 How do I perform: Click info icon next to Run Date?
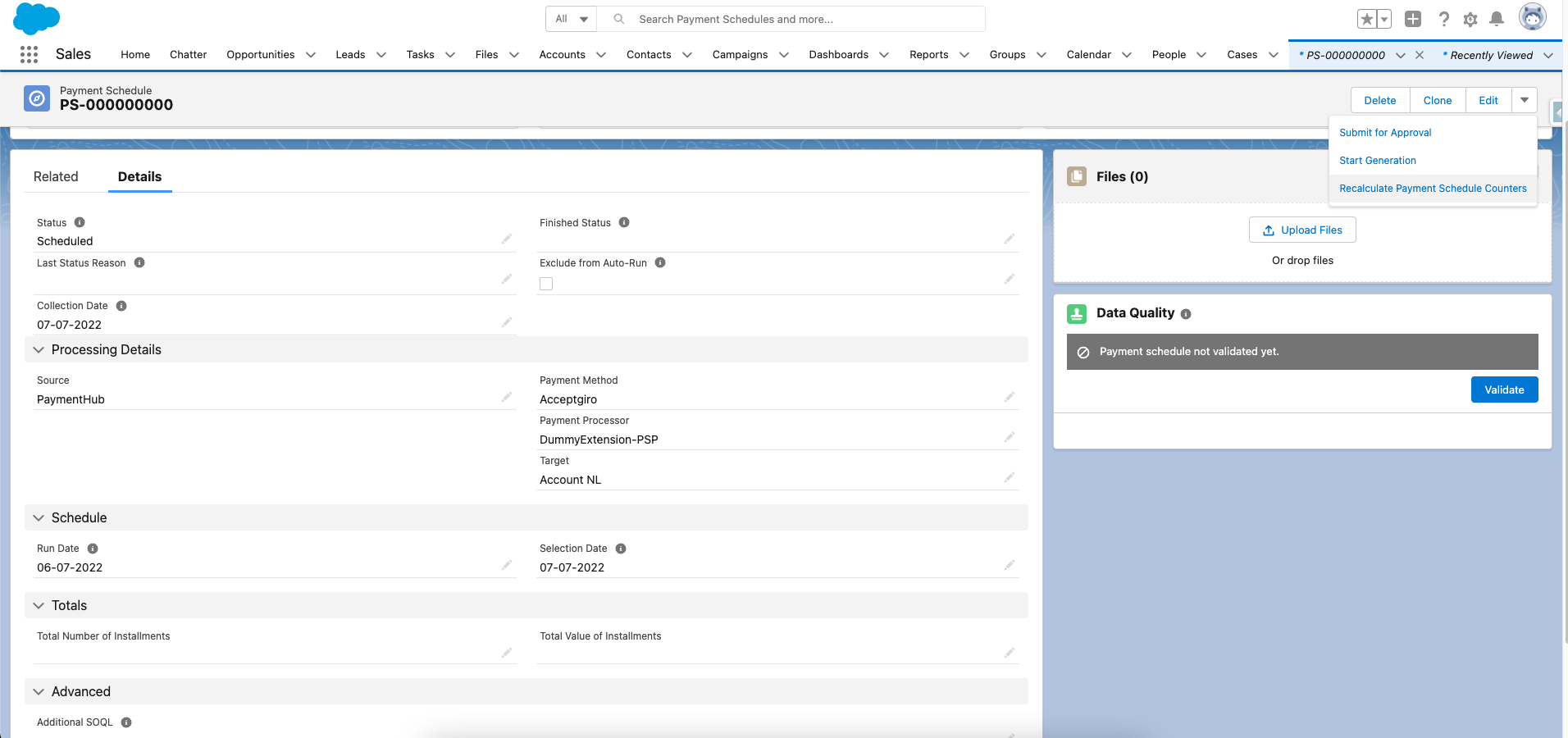pos(91,548)
